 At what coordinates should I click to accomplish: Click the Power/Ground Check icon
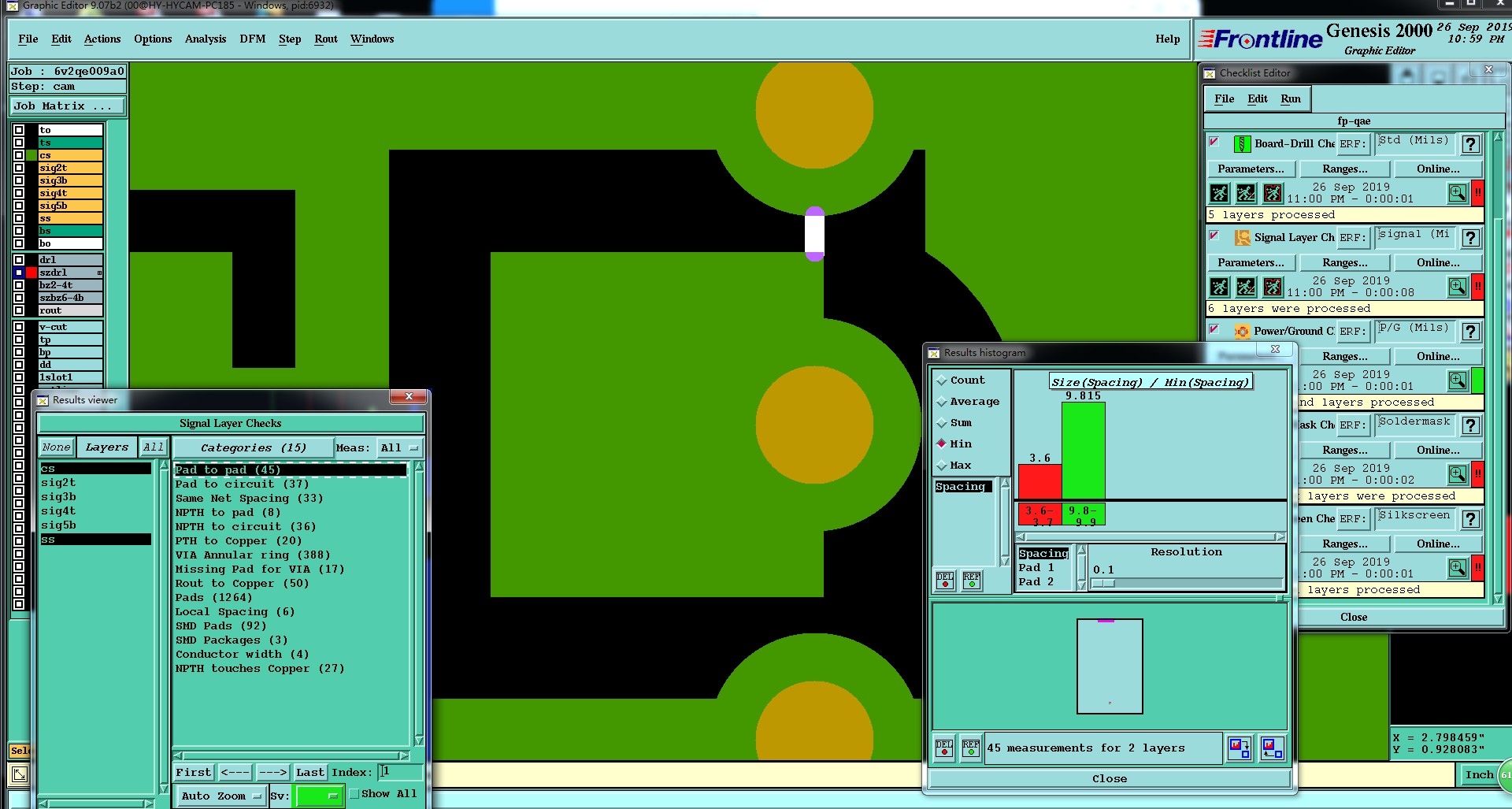click(1242, 332)
